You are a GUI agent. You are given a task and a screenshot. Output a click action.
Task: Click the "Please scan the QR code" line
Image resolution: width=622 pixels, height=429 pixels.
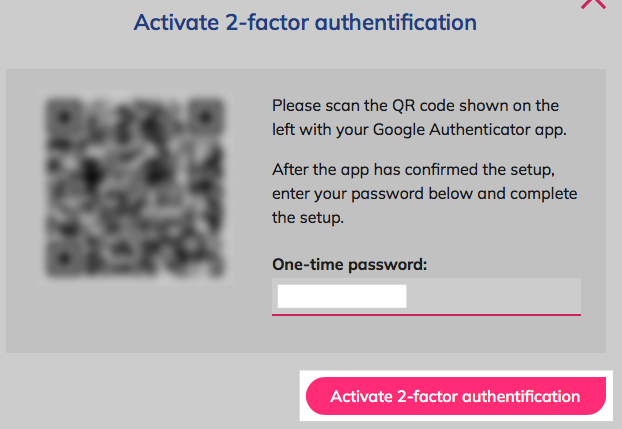click(415, 106)
